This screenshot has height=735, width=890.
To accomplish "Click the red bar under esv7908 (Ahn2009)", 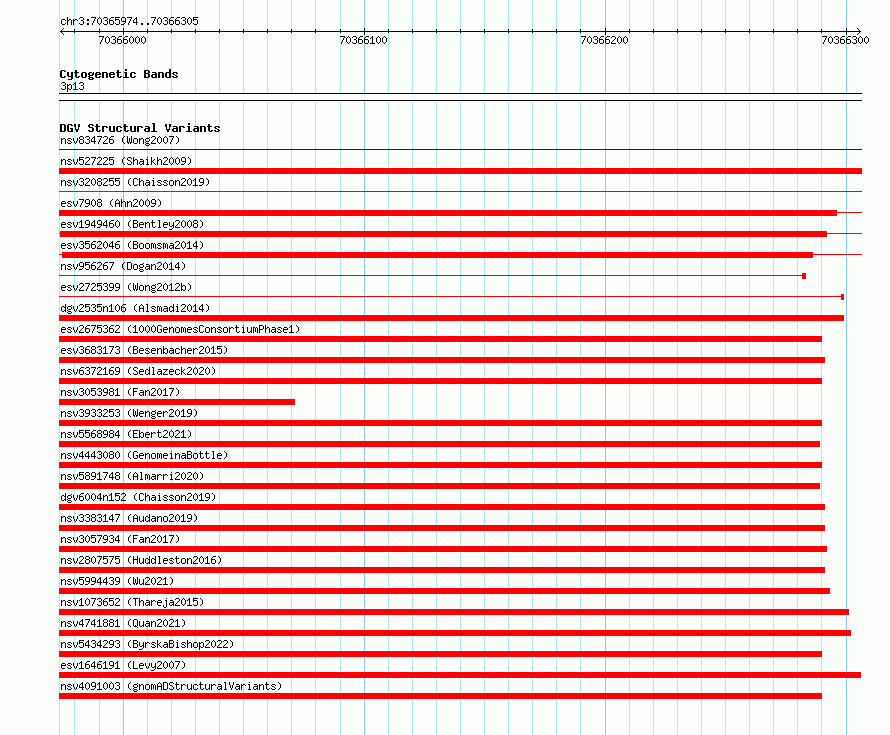I will coord(448,213).
